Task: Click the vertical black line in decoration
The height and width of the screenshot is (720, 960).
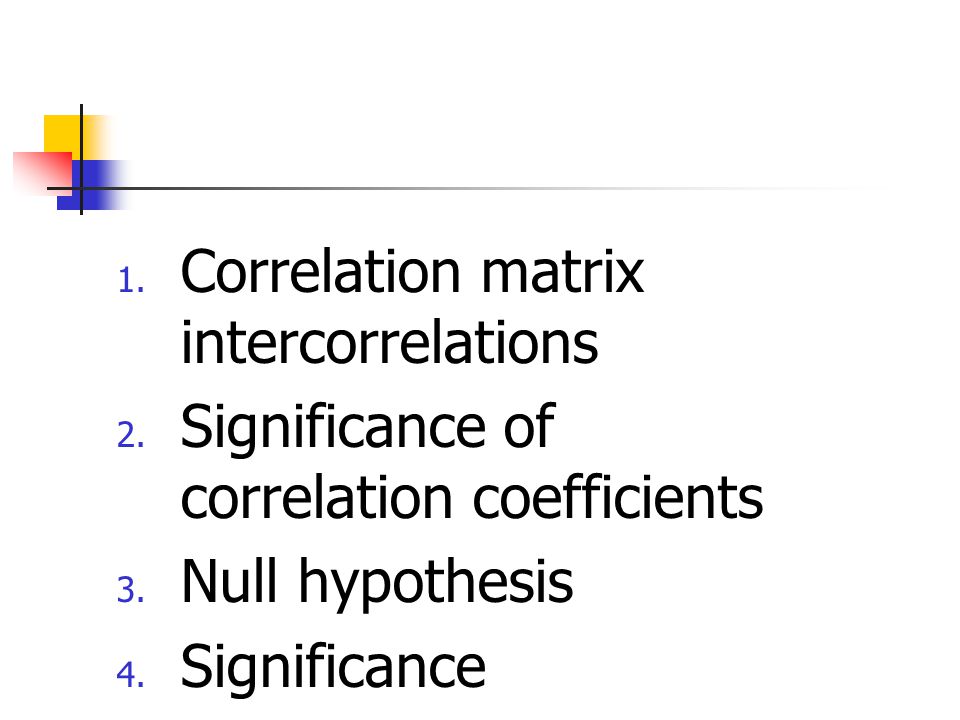Action: (81, 159)
